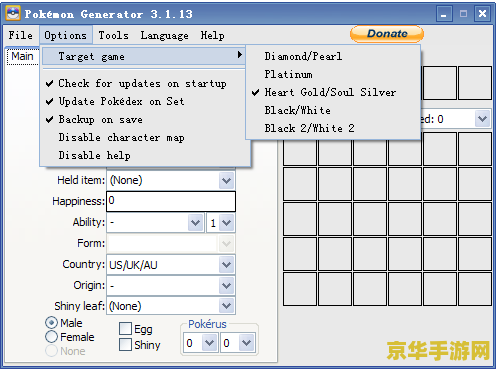Open the Tools menu
The width and height of the screenshot is (496, 369).
point(113,35)
